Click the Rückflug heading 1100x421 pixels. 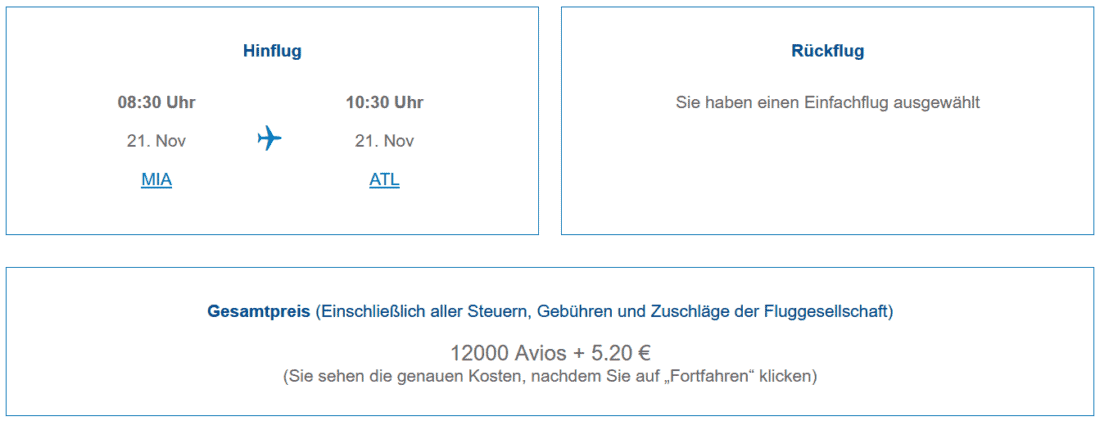[x=827, y=51]
